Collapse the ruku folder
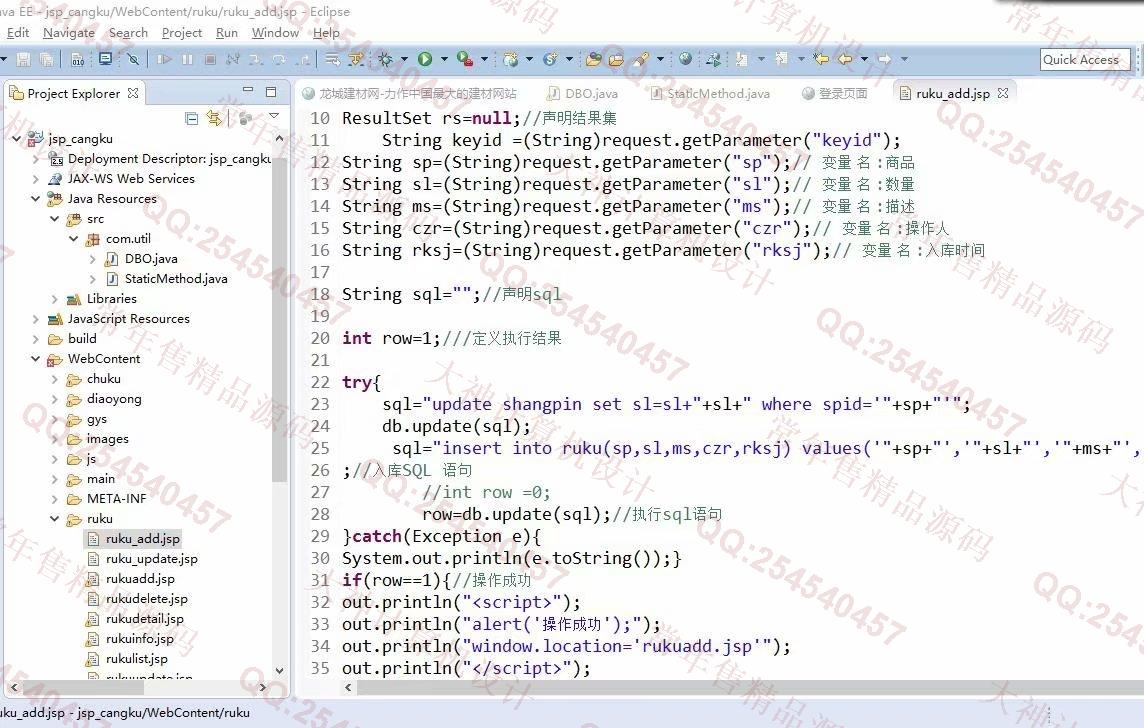The width and height of the screenshot is (1144, 728). tap(55, 519)
